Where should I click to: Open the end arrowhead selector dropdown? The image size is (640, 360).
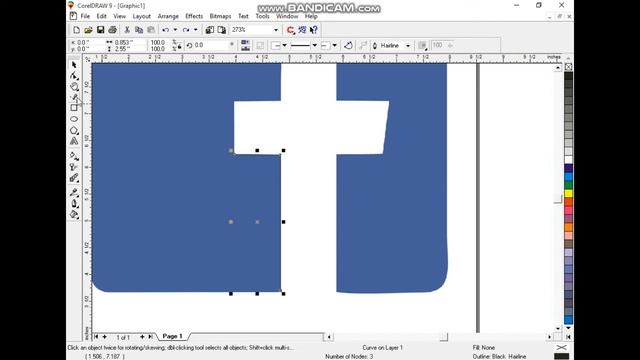click(x=335, y=45)
